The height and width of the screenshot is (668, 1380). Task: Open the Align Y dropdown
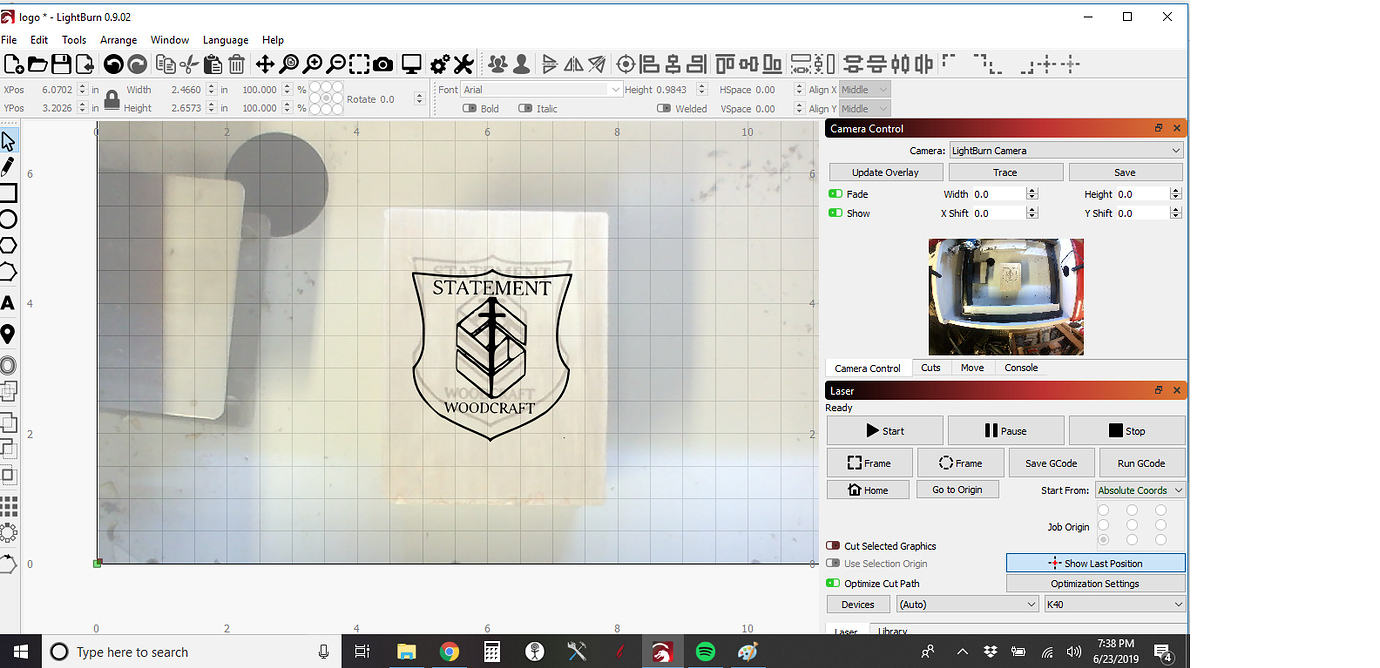click(x=864, y=109)
